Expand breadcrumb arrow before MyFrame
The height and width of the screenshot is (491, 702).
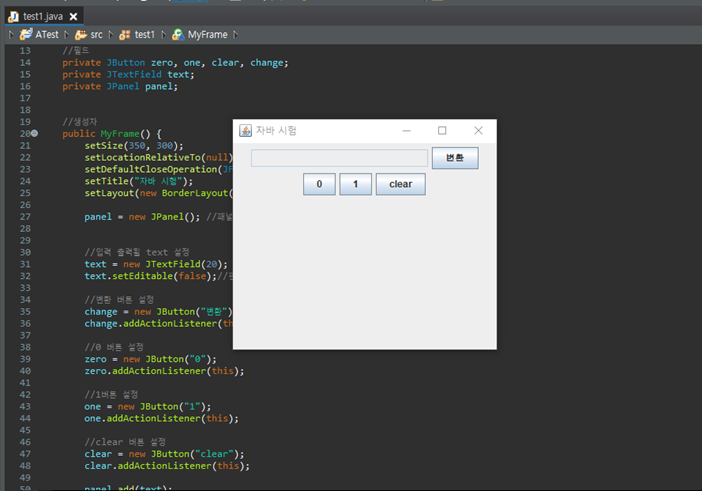point(163,34)
